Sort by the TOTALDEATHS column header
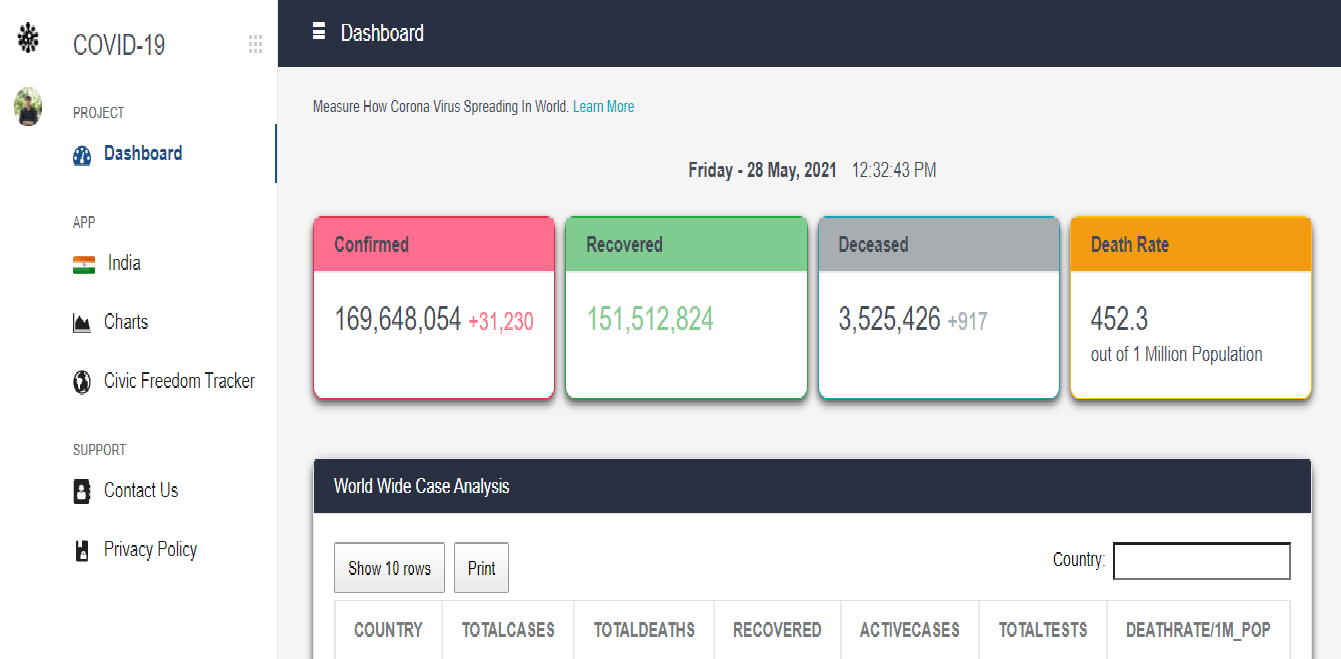 pos(644,630)
